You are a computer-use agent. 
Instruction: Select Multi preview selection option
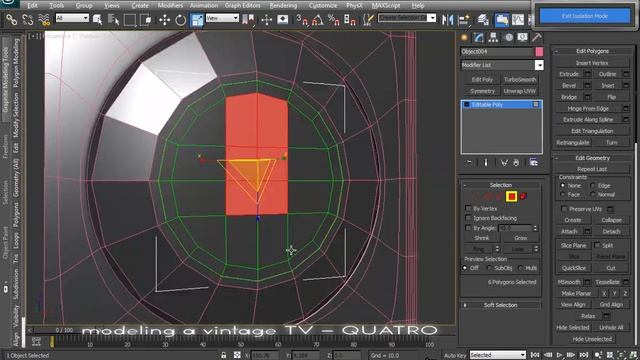(x=520, y=268)
